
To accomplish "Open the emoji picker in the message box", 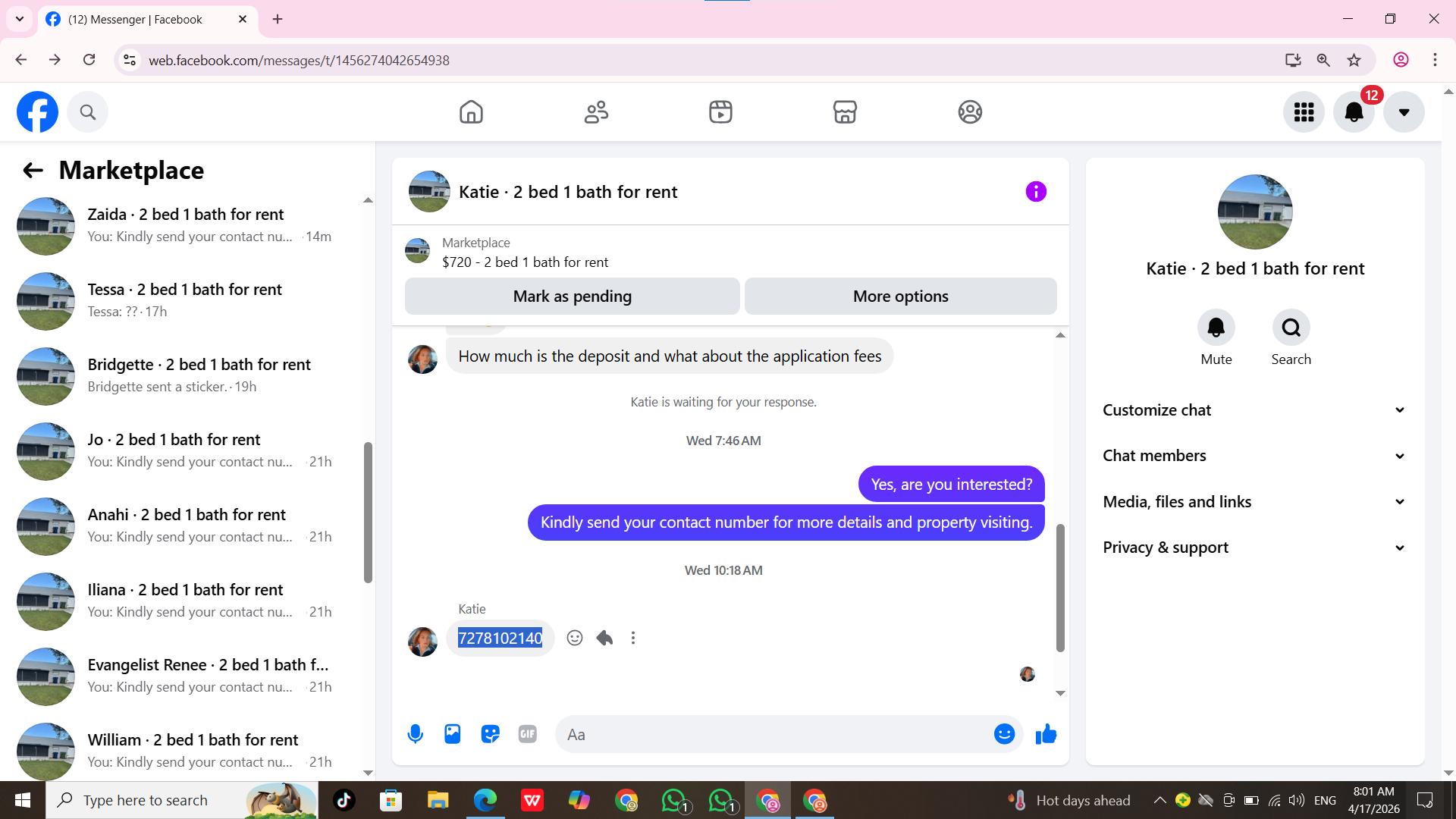I will tap(1004, 734).
